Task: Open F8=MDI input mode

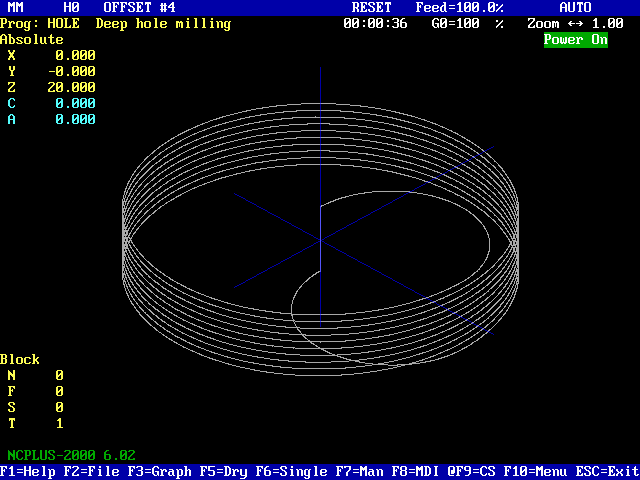Action: (x=416, y=472)
